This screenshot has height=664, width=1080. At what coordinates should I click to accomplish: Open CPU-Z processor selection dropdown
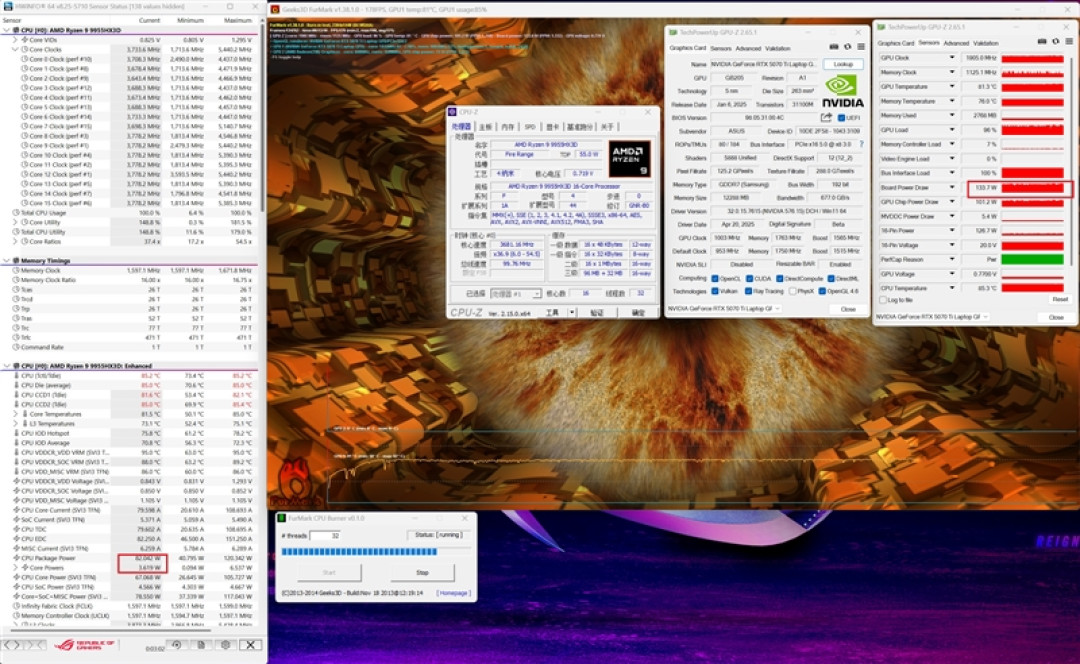click(x=516, y=293)
